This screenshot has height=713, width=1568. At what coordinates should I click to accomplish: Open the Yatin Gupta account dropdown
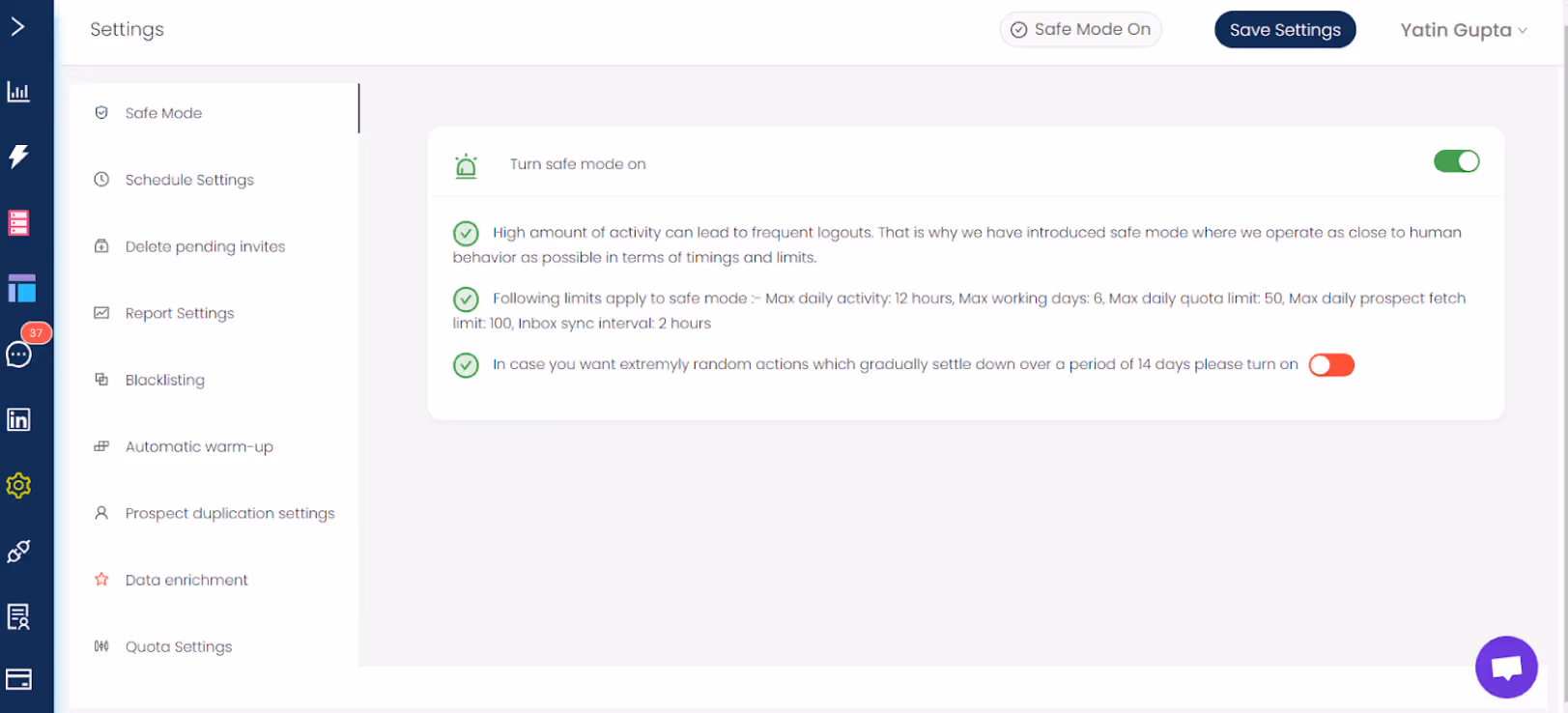(x=1464, y=30)
